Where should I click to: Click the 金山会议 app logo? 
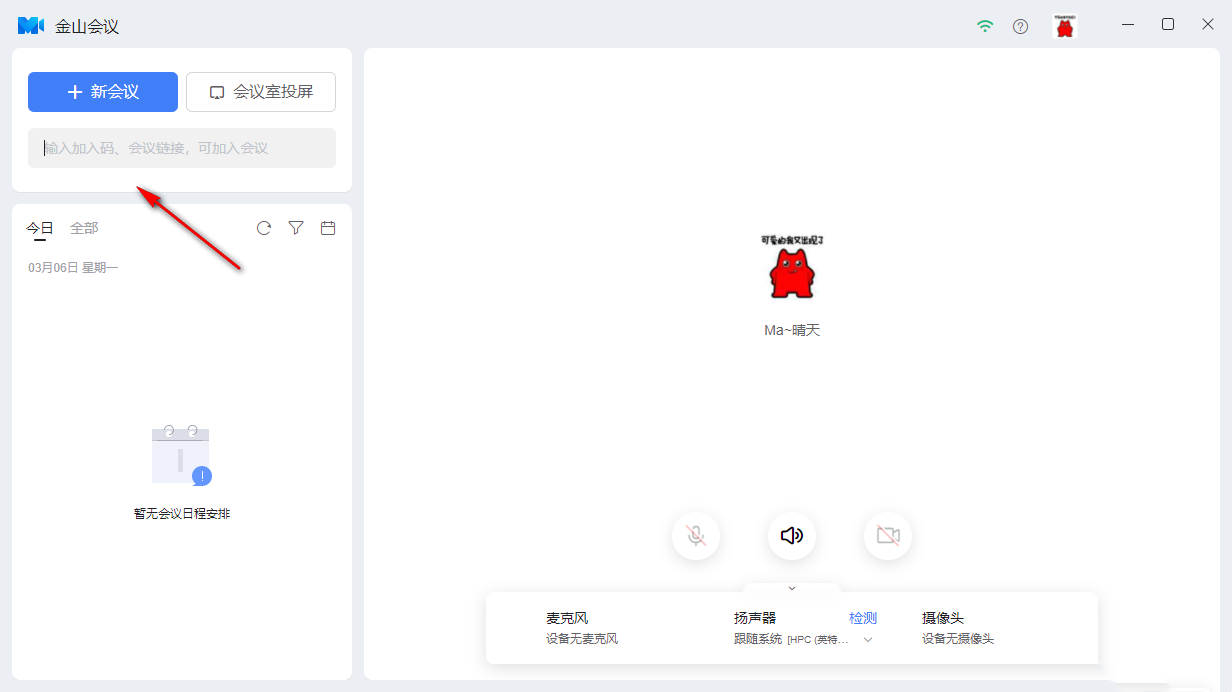(x=31, y=26)
